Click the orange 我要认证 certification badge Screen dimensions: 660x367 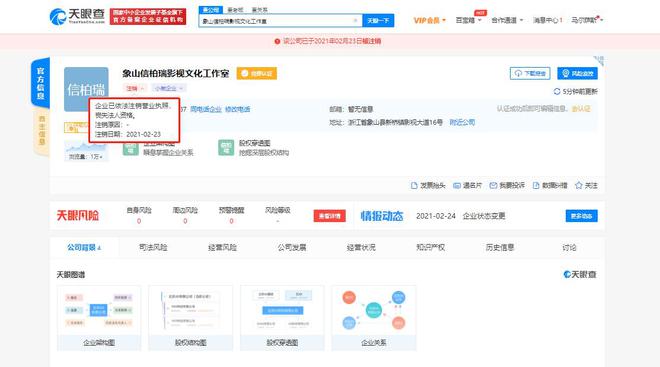[256, 74]
